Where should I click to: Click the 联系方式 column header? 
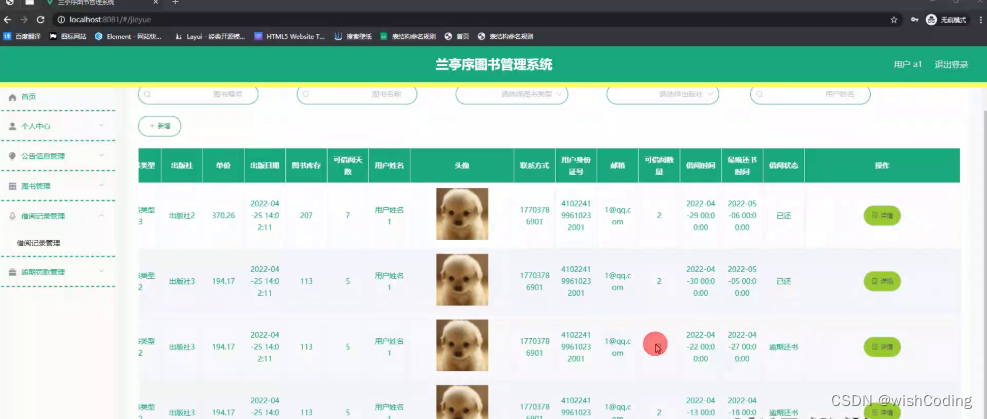(534, 166)
